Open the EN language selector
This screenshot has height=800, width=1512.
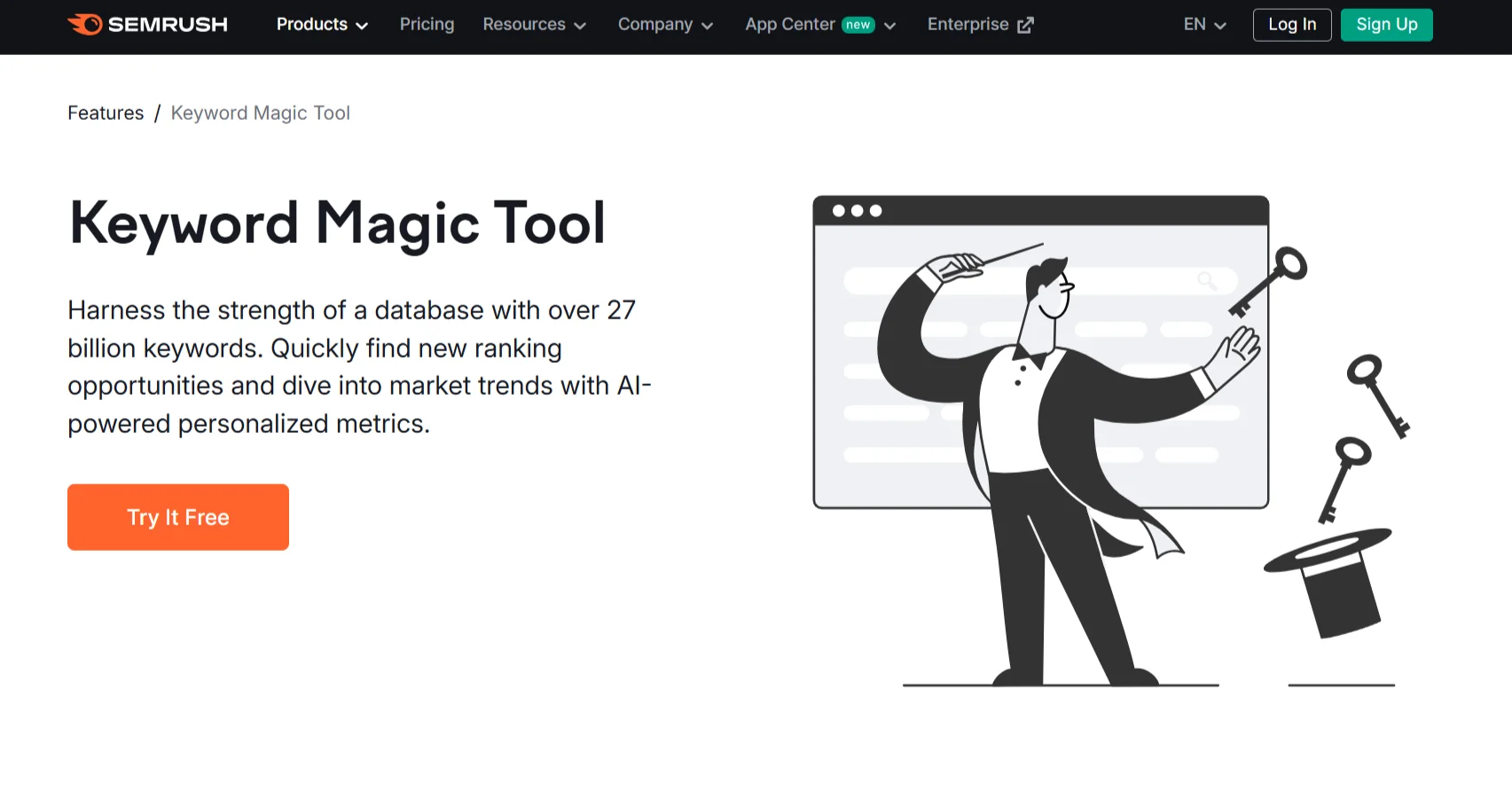tap(1204, 24)
